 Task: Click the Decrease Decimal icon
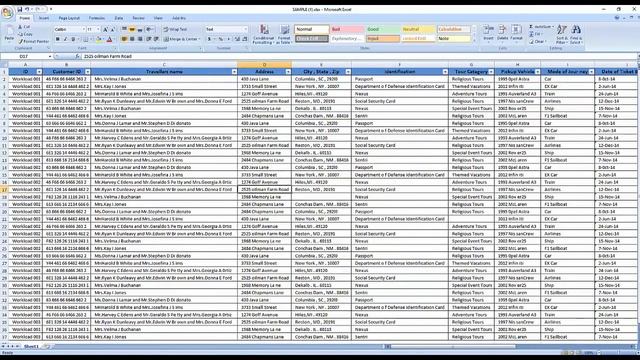click(244, 39)
